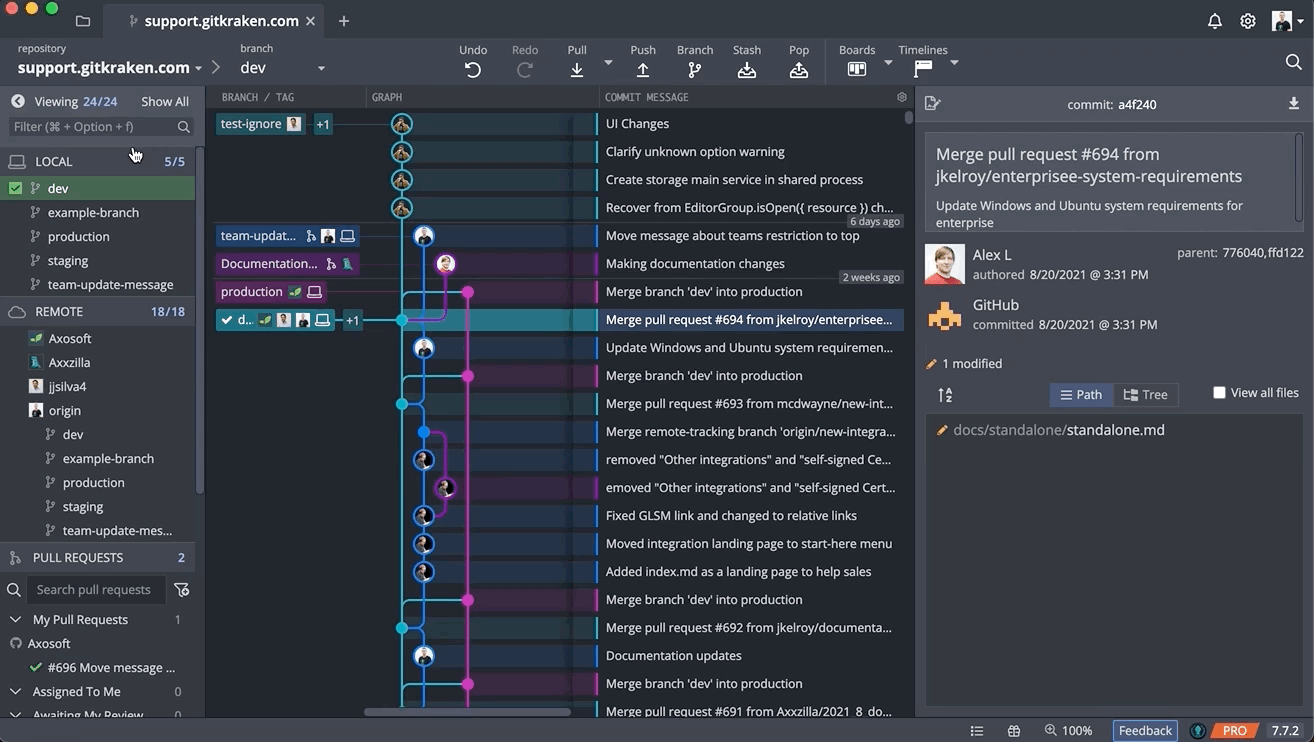1314x742 pixels.
Task: Open the repository folder icon
Action: pos(83,21)
